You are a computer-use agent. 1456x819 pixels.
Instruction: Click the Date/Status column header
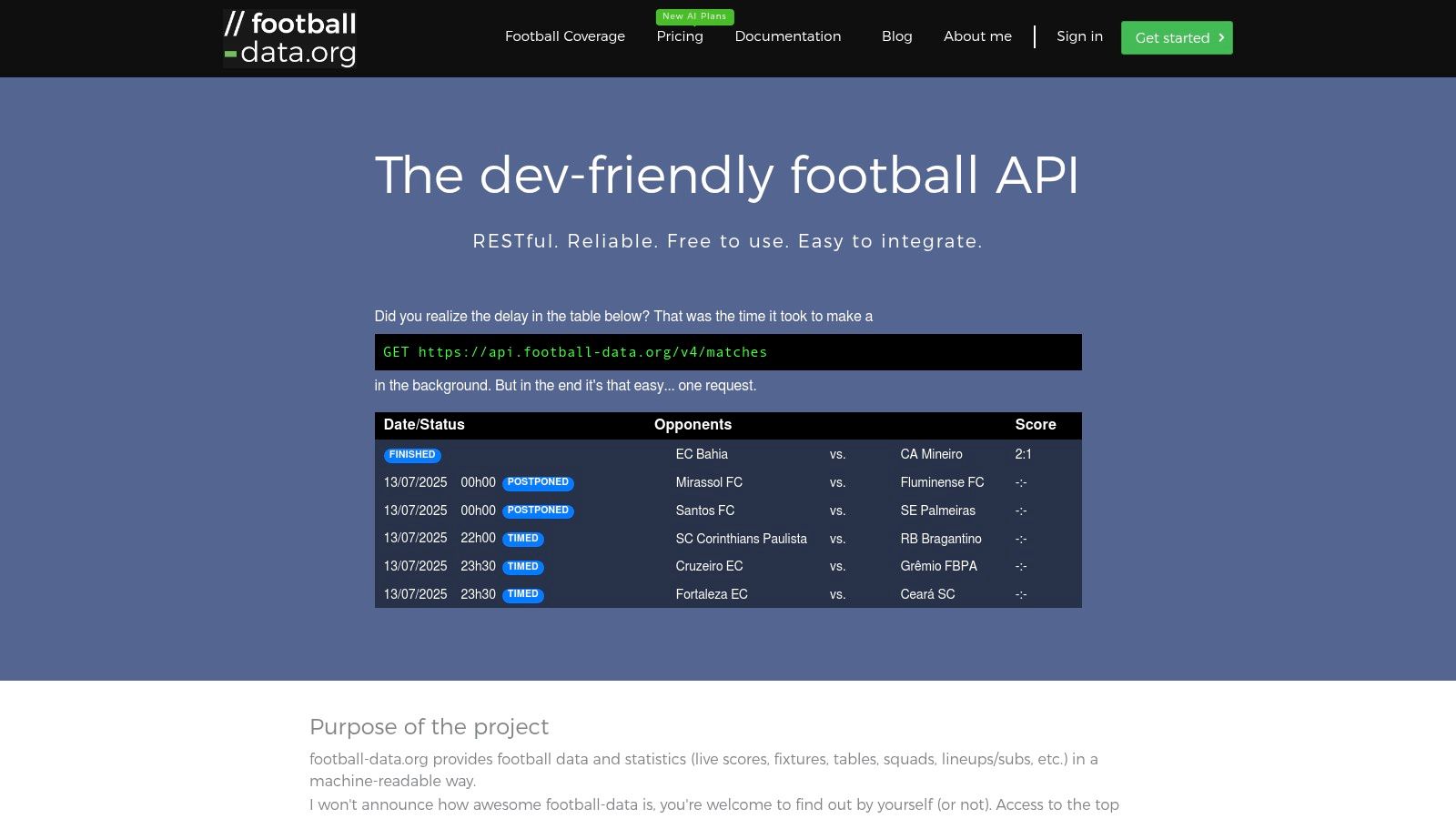pos(424,425)
